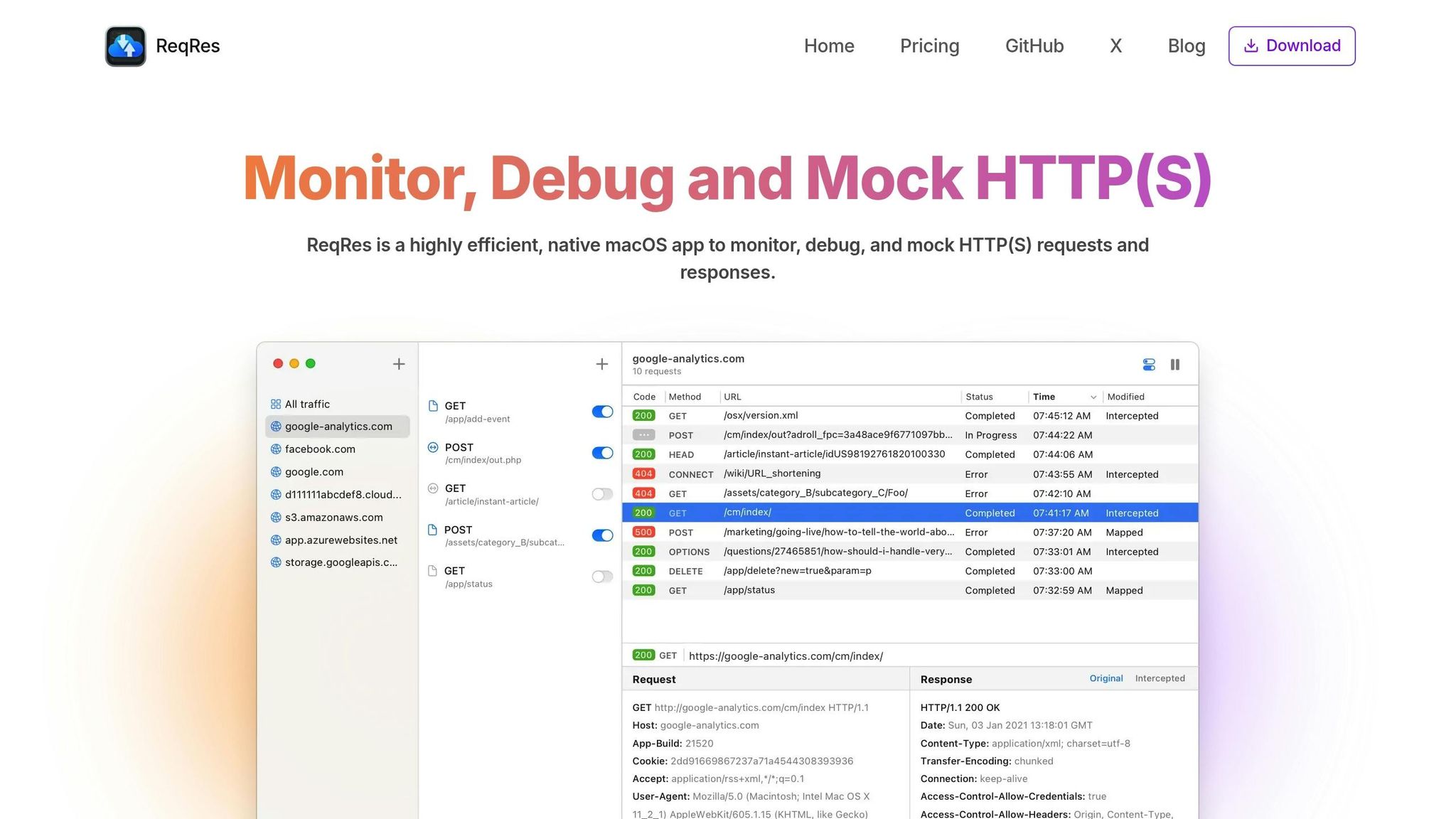This screenshot has width=1456, height=819.
Task: Click the globe icon beside s3.amazonaws.com
Action: pyautogui.click(x=276, y=518)
